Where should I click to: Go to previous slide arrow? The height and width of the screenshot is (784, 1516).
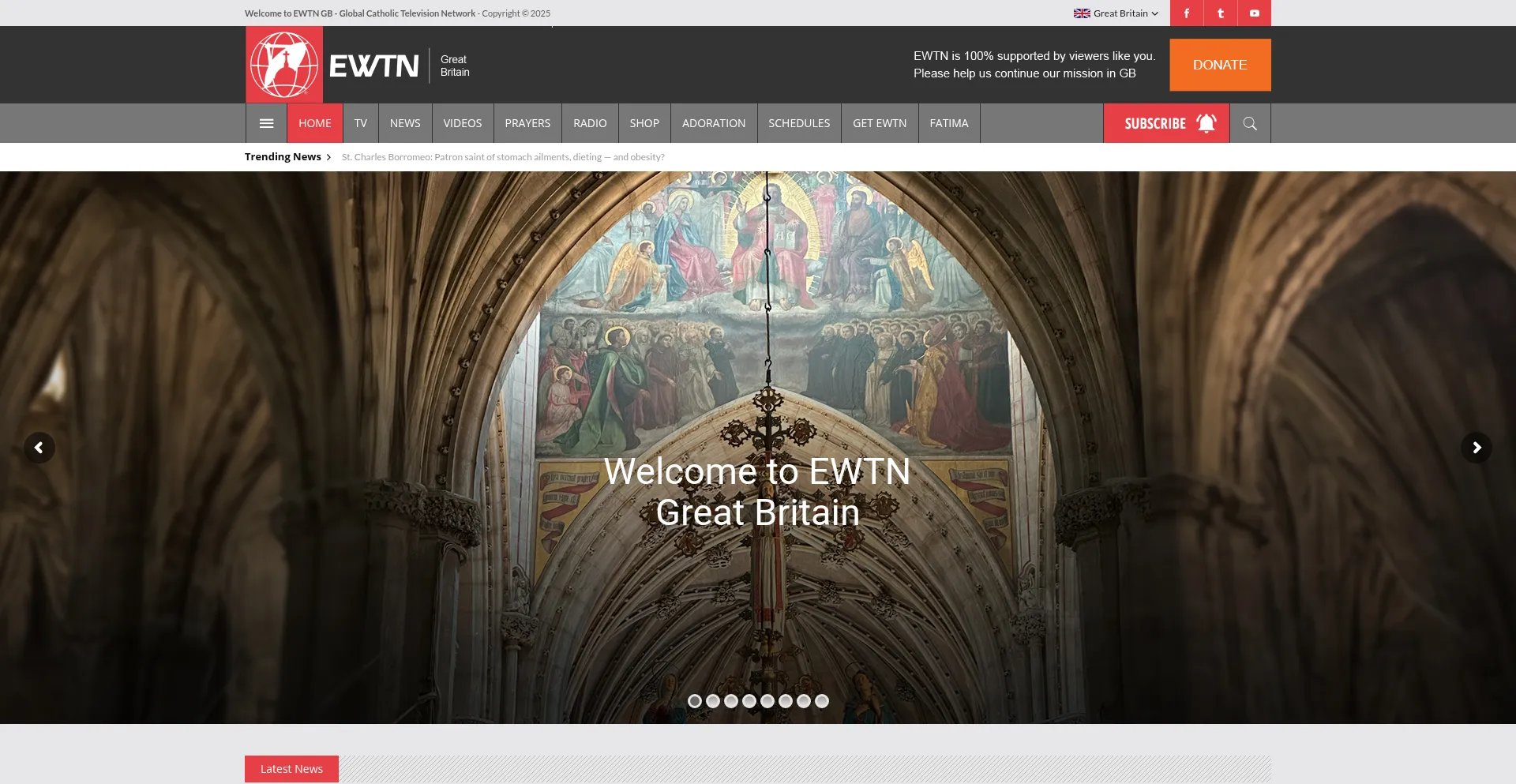(x=39, y=448)
